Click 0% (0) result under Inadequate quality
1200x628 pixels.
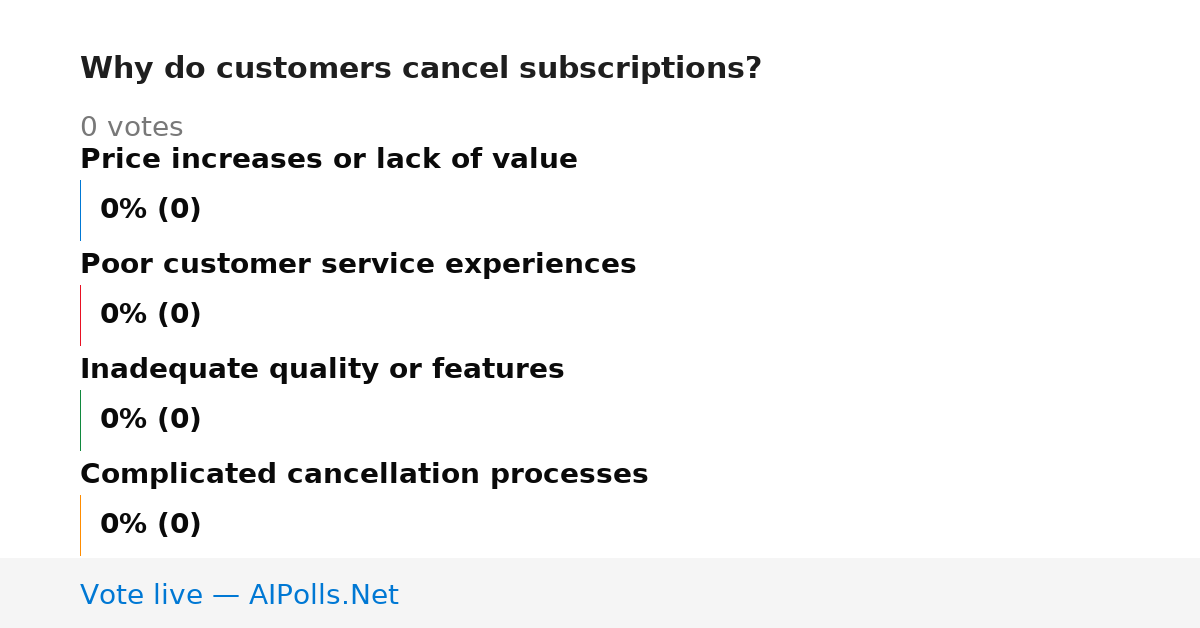[150, 420]
